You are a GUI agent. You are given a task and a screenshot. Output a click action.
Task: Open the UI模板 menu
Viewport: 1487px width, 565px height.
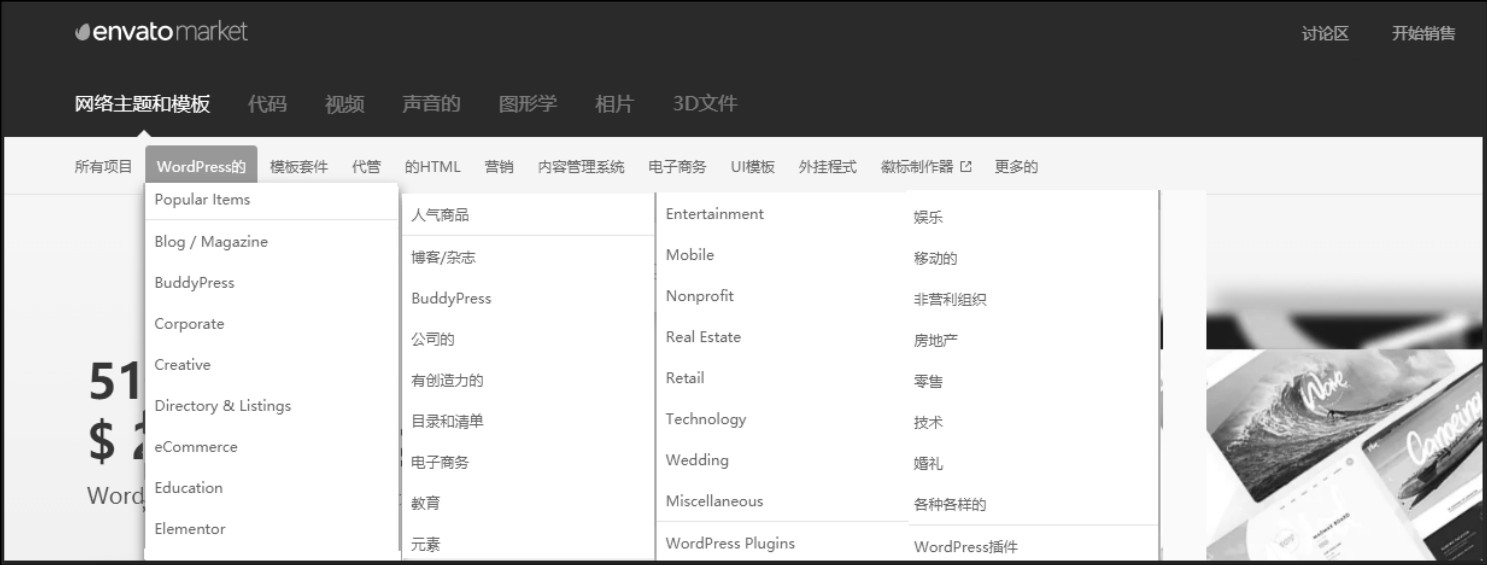[x=752, y=167]
